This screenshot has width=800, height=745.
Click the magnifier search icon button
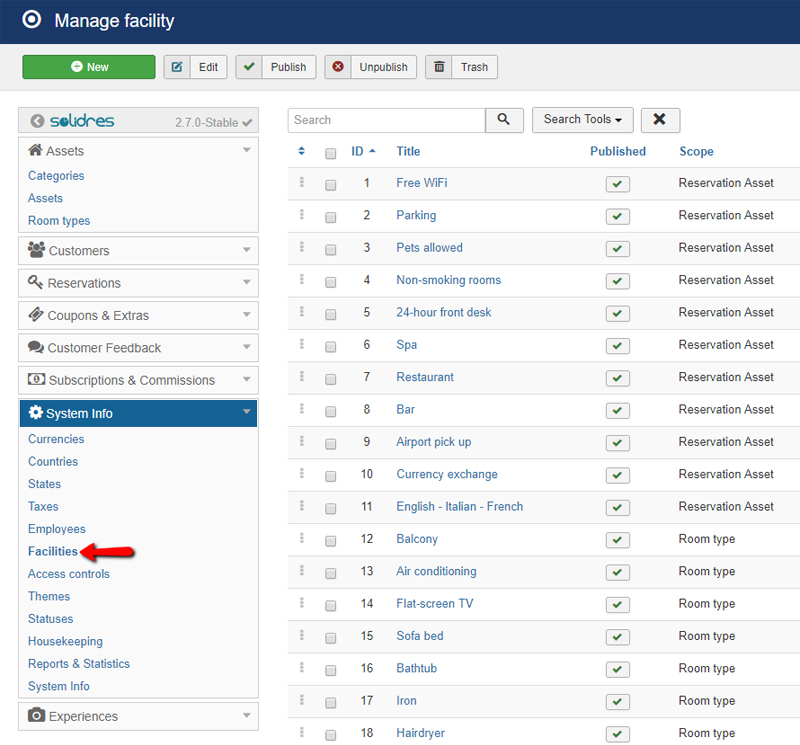click(x=505, y=120)
